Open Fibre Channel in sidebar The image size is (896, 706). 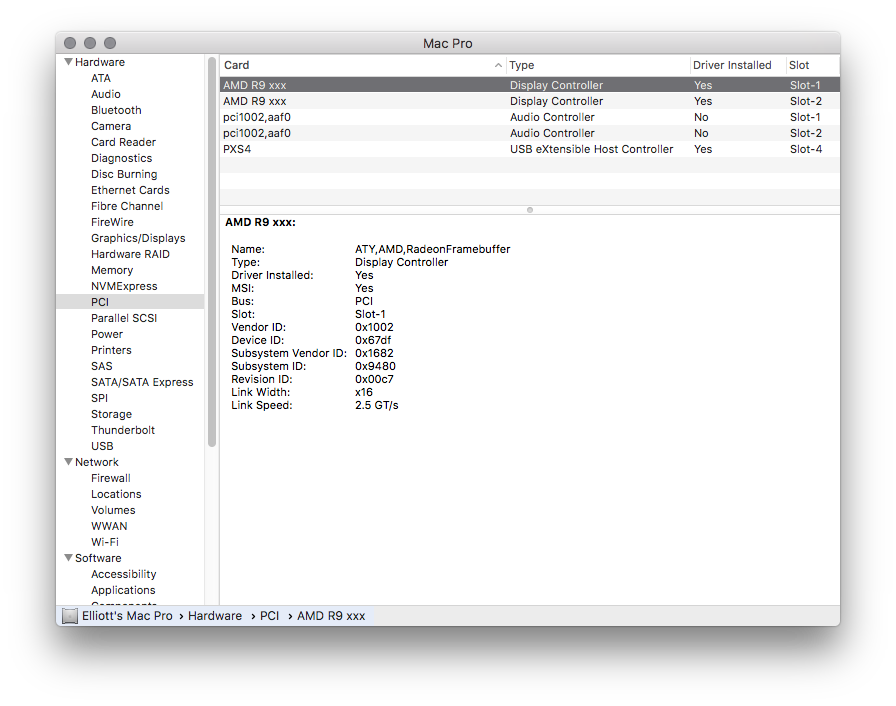pos(127,206)
